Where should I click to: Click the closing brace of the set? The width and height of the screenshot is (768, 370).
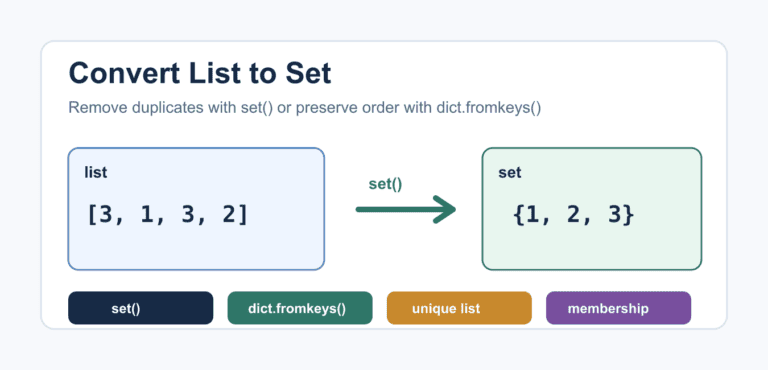(628, 215)
